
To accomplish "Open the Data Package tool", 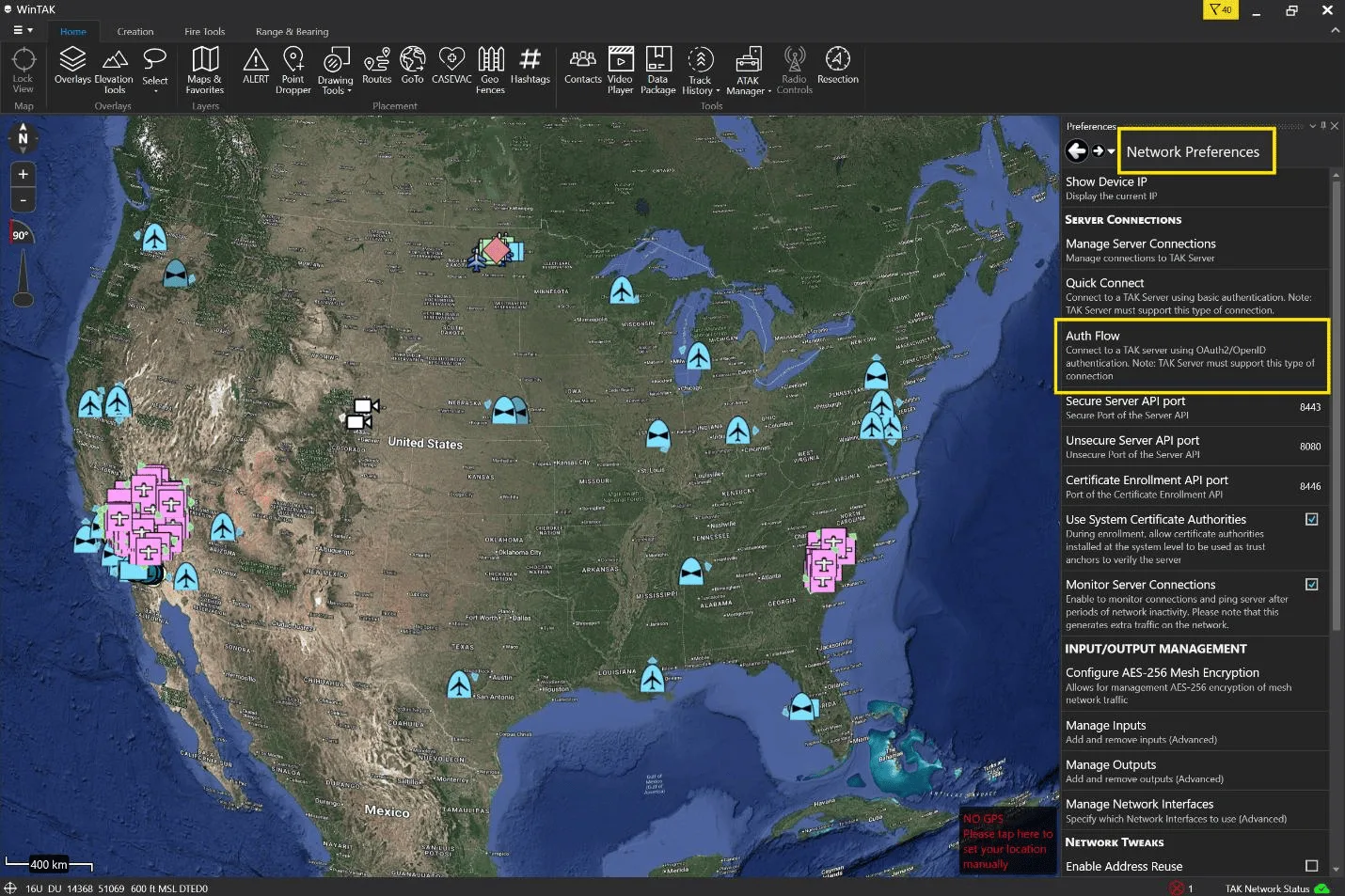I will tap(658, 71).
